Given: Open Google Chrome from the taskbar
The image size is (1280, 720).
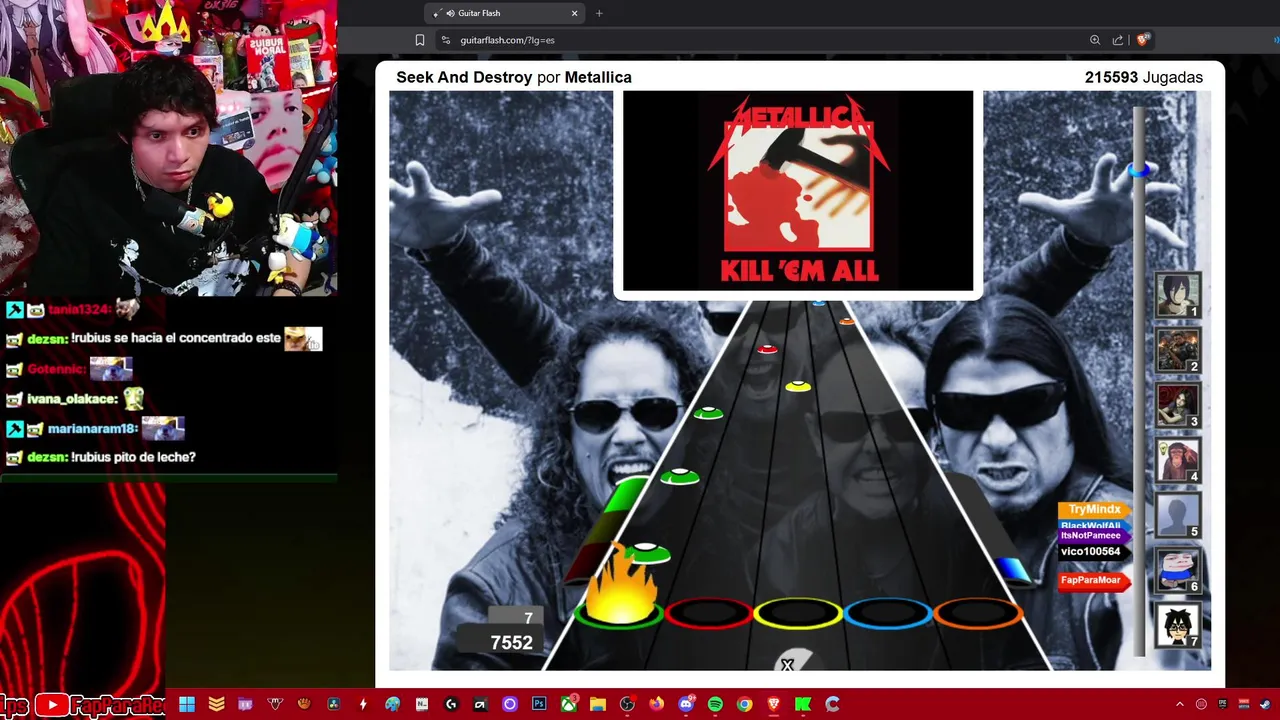Looking at the screenshot, I should [744, 704].
